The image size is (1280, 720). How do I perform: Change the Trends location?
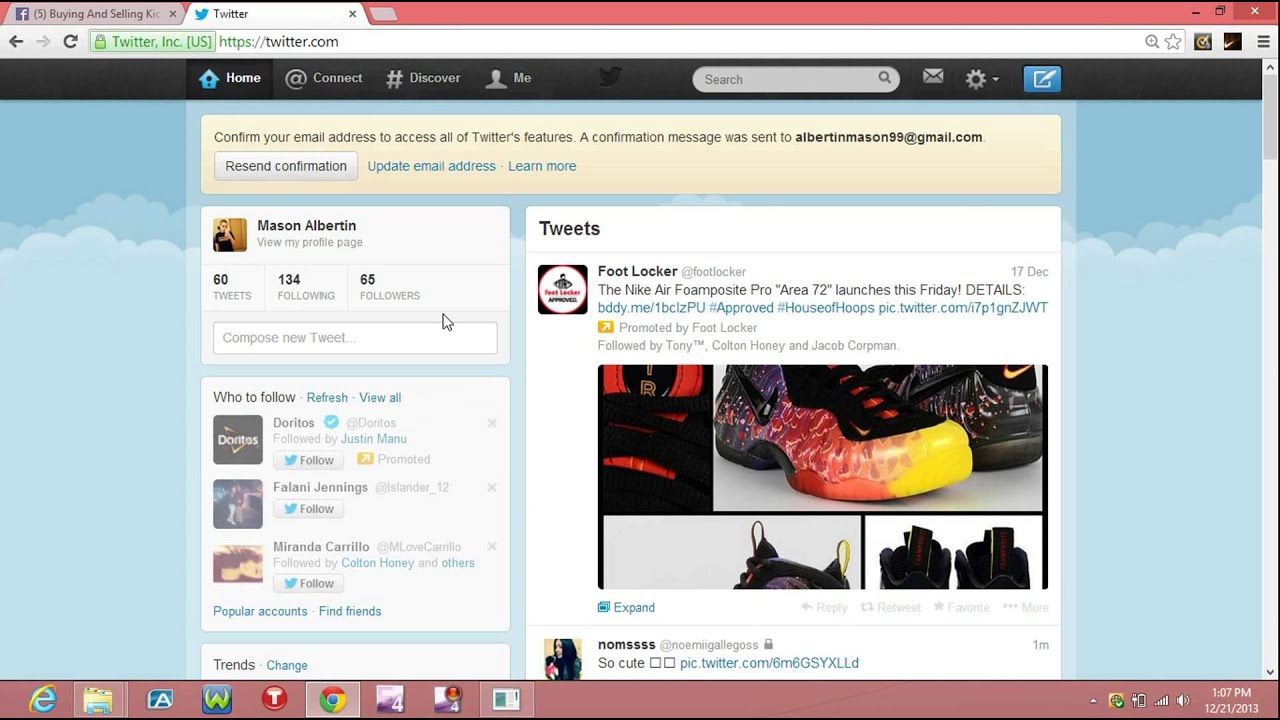287,666
